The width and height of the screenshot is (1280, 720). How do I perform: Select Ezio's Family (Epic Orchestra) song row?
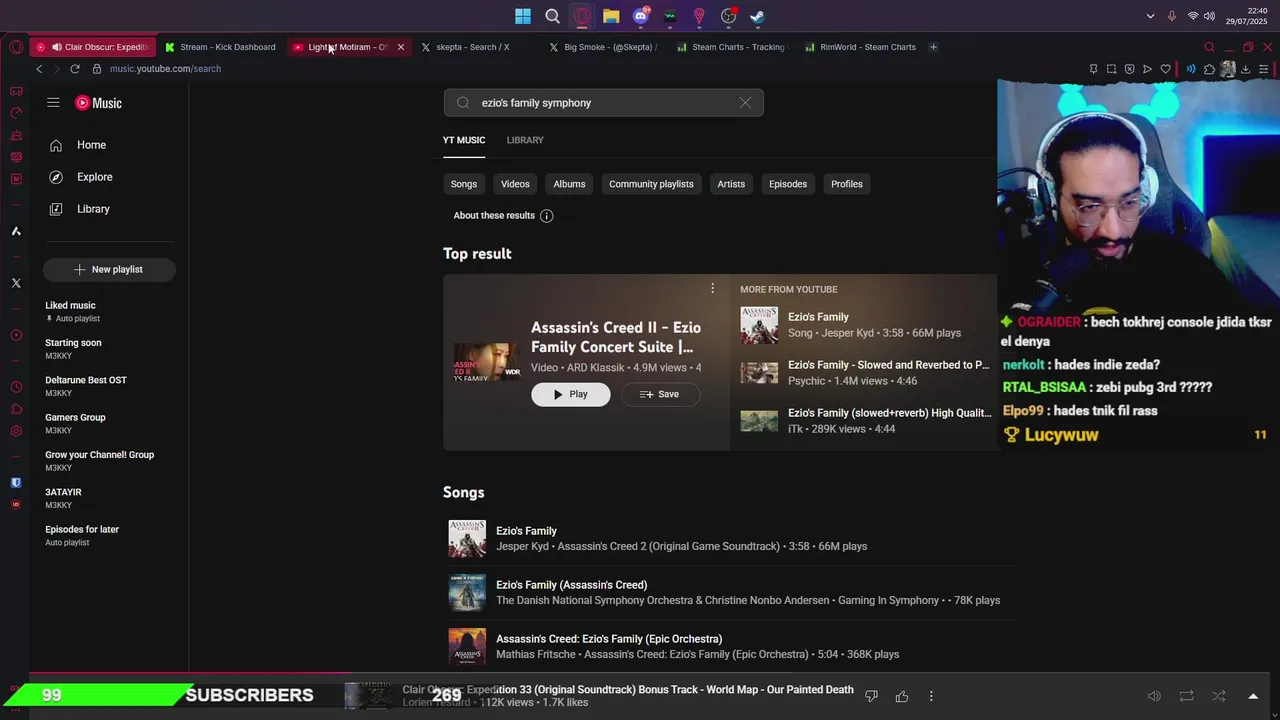point(728,647)
